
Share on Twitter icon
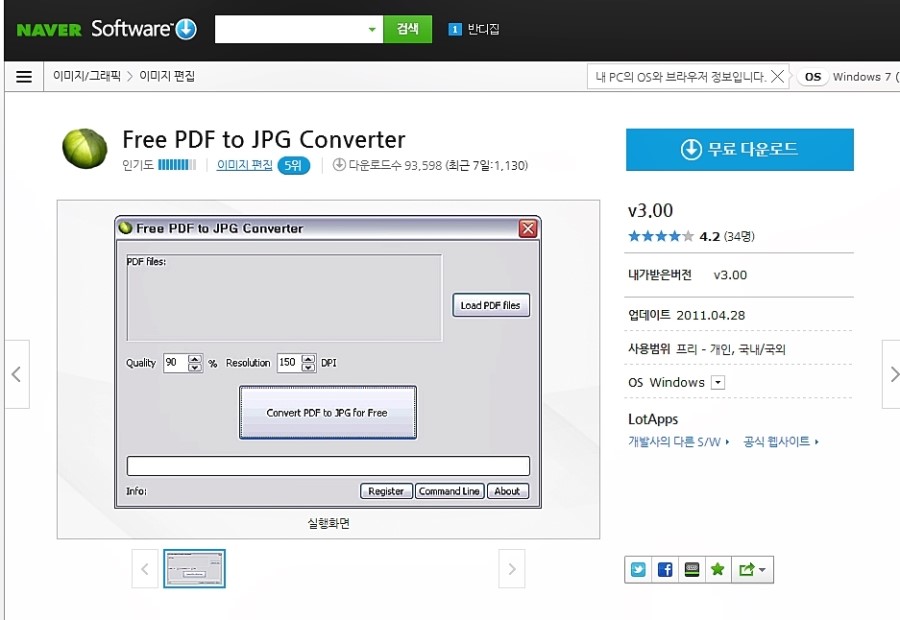tap(638, 569)
